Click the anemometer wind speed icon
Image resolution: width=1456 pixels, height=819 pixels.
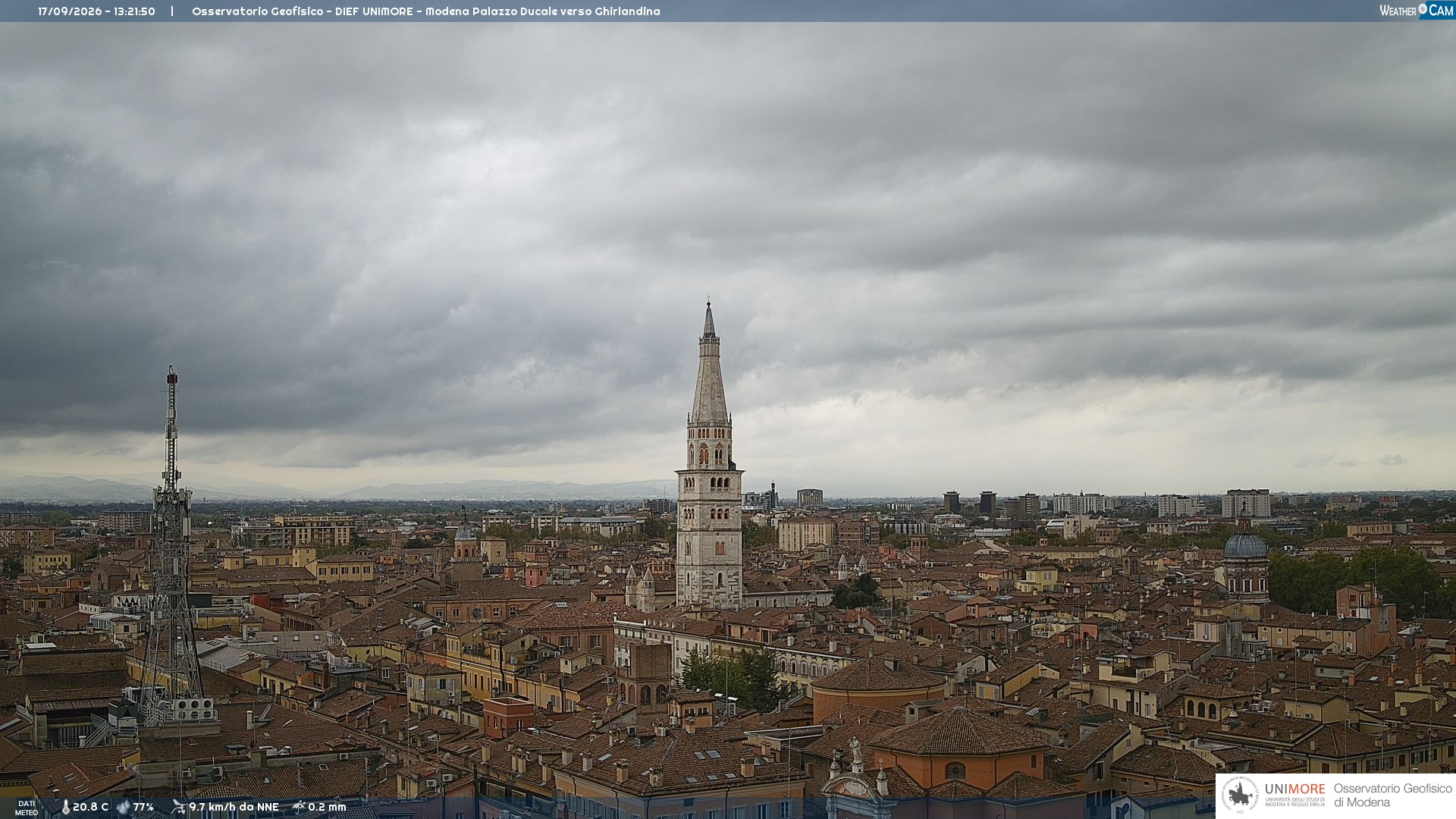(x=178, y=808)
